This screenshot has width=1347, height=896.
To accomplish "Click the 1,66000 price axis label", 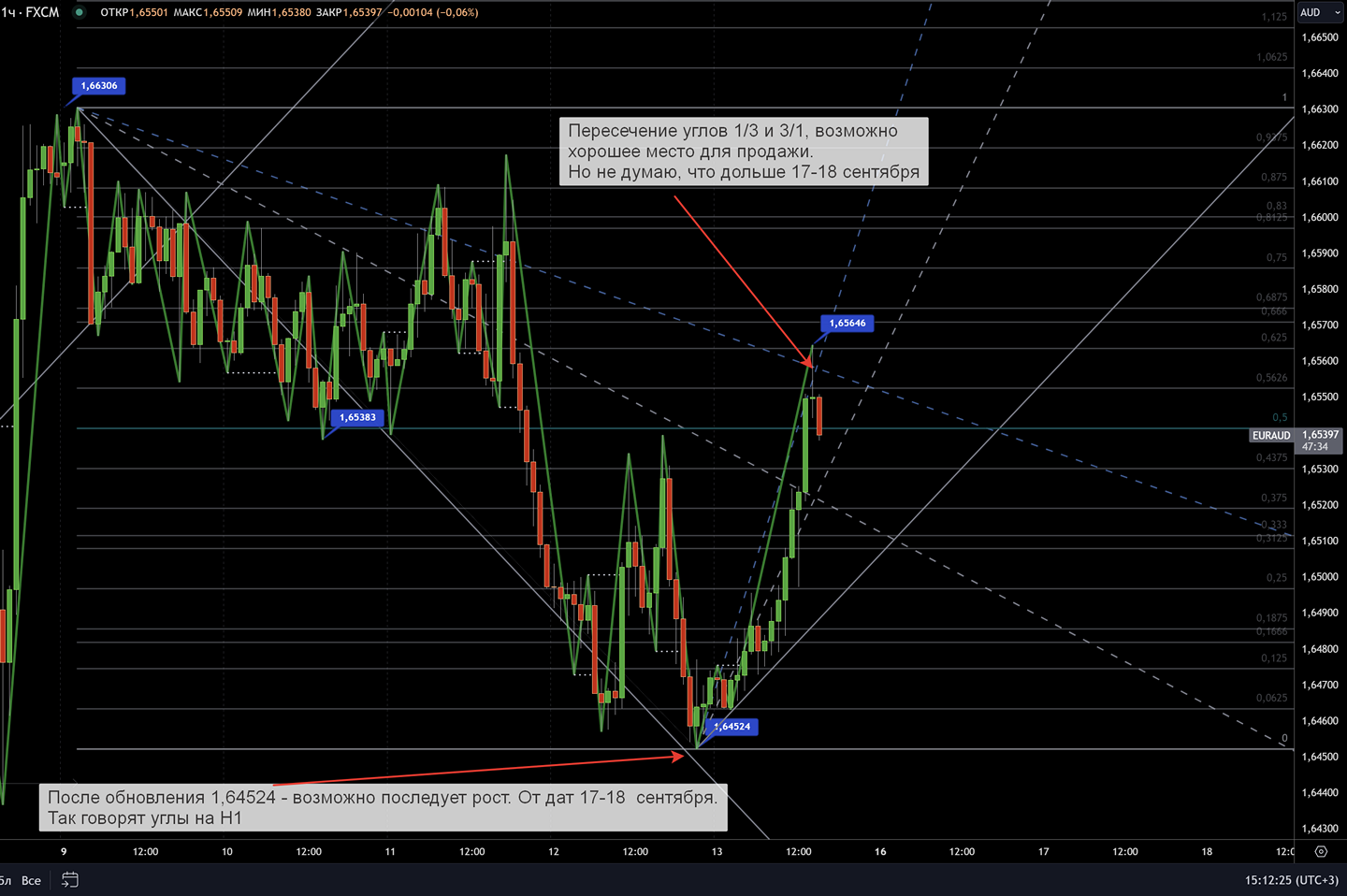I will (1320, 217).
